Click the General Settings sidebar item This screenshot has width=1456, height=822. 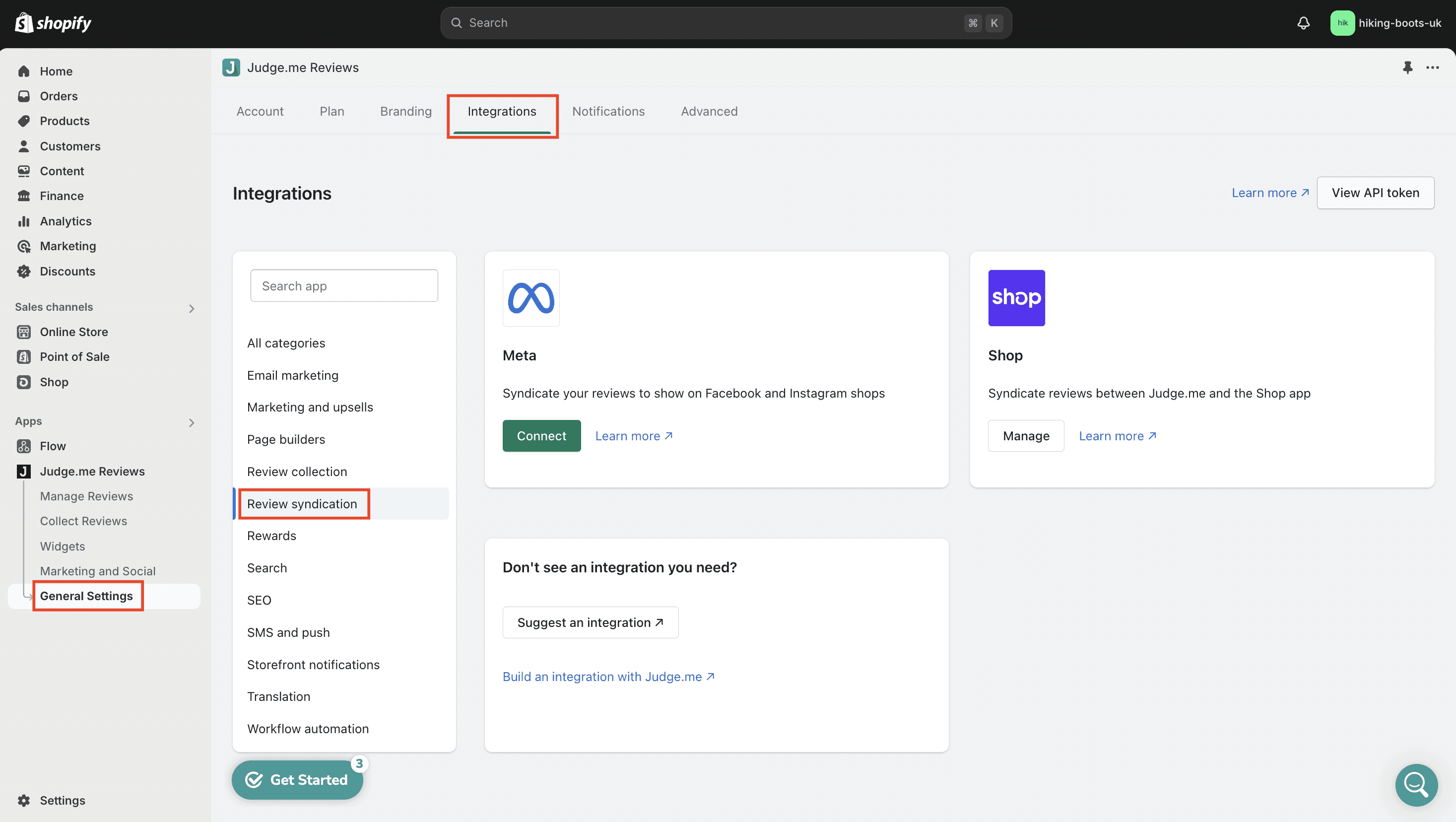86,596
